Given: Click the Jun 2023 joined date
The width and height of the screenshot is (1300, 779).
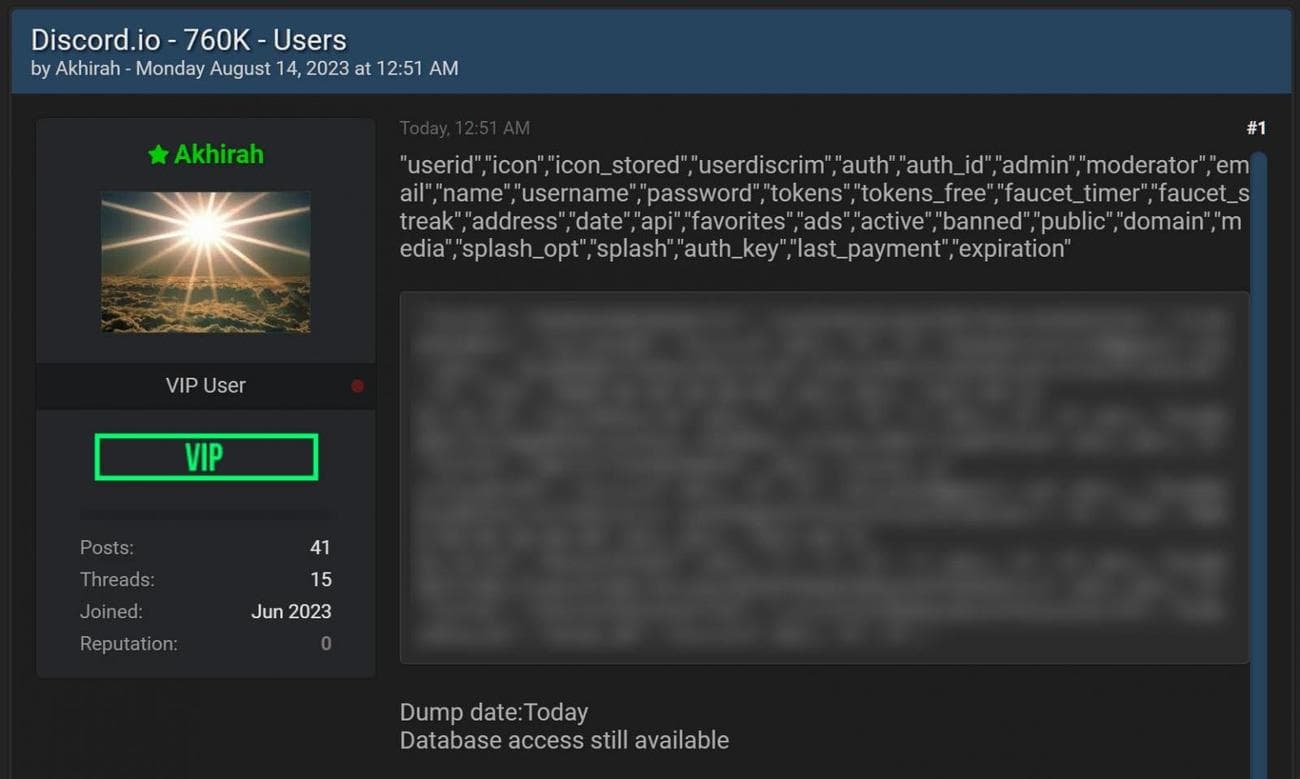Looking at the screenshot, I should (x=291, y=611).
